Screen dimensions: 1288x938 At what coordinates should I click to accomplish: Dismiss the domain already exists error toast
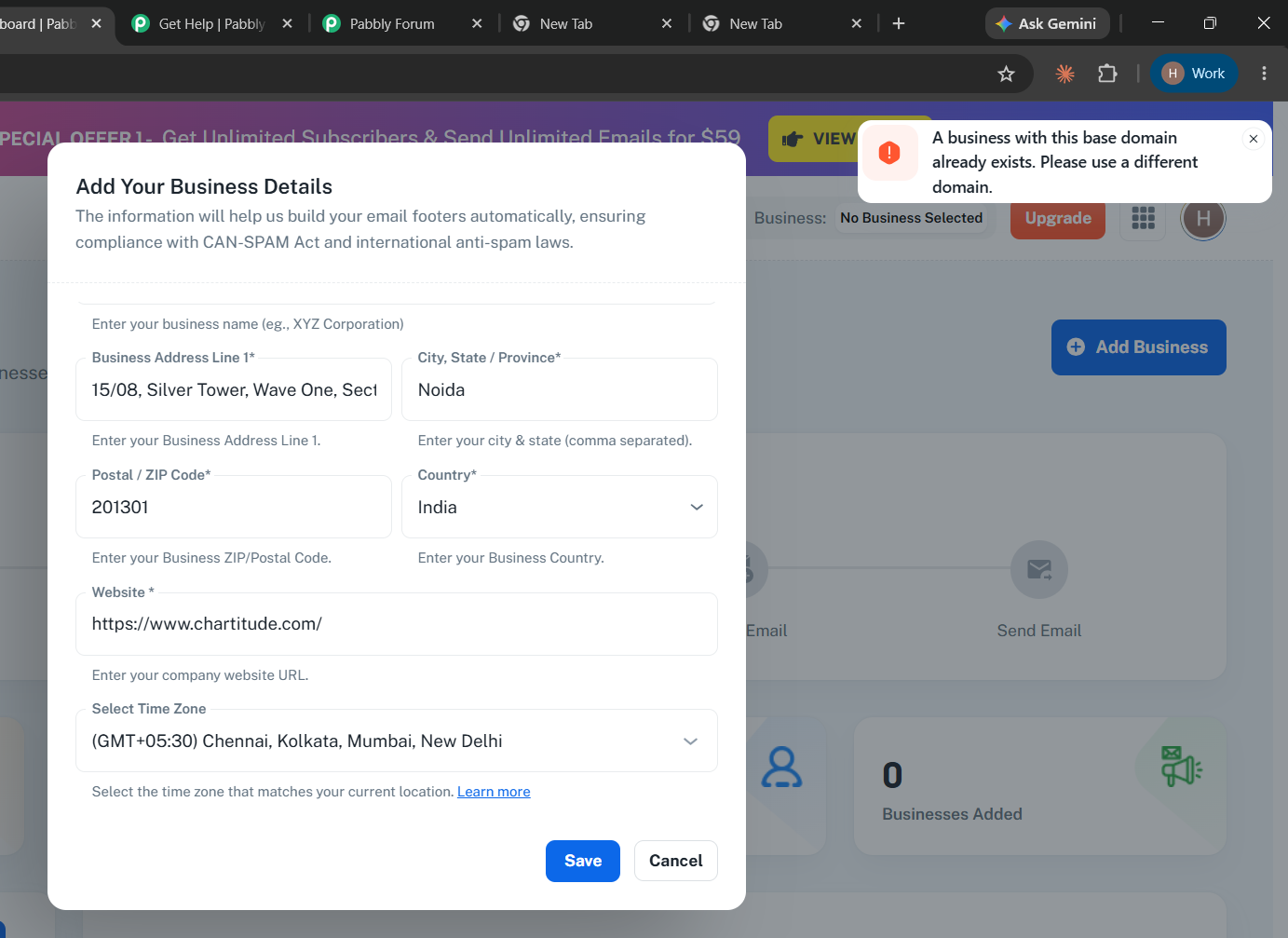tap(1254, 139)
